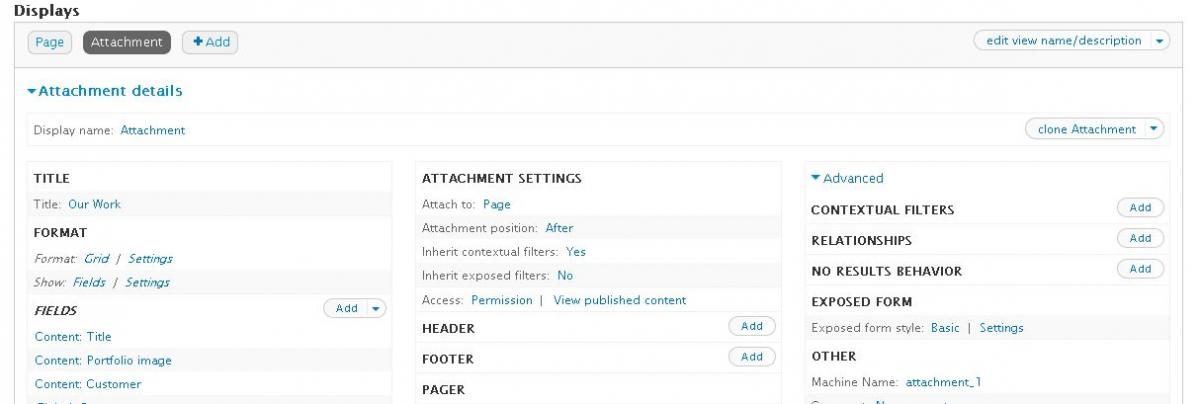Add a Header item
Screen dimensions: 1200x404
tap(752, 326)
